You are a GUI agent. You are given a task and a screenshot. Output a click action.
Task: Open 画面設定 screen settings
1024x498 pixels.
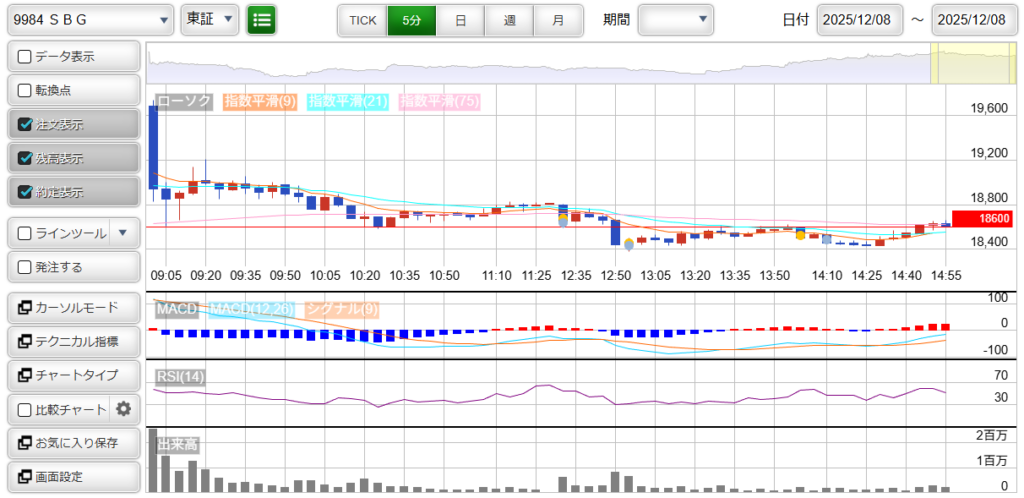coord(72,477)
